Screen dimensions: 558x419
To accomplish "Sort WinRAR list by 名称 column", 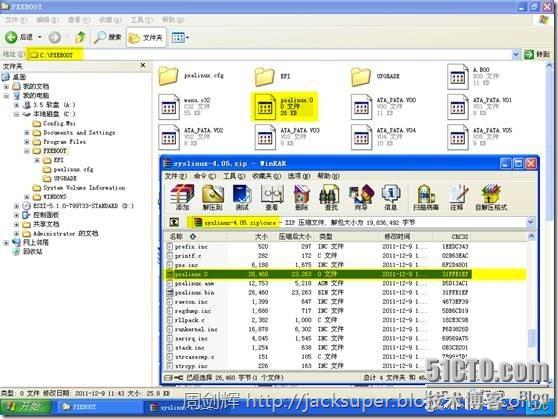I will [196, 236].
